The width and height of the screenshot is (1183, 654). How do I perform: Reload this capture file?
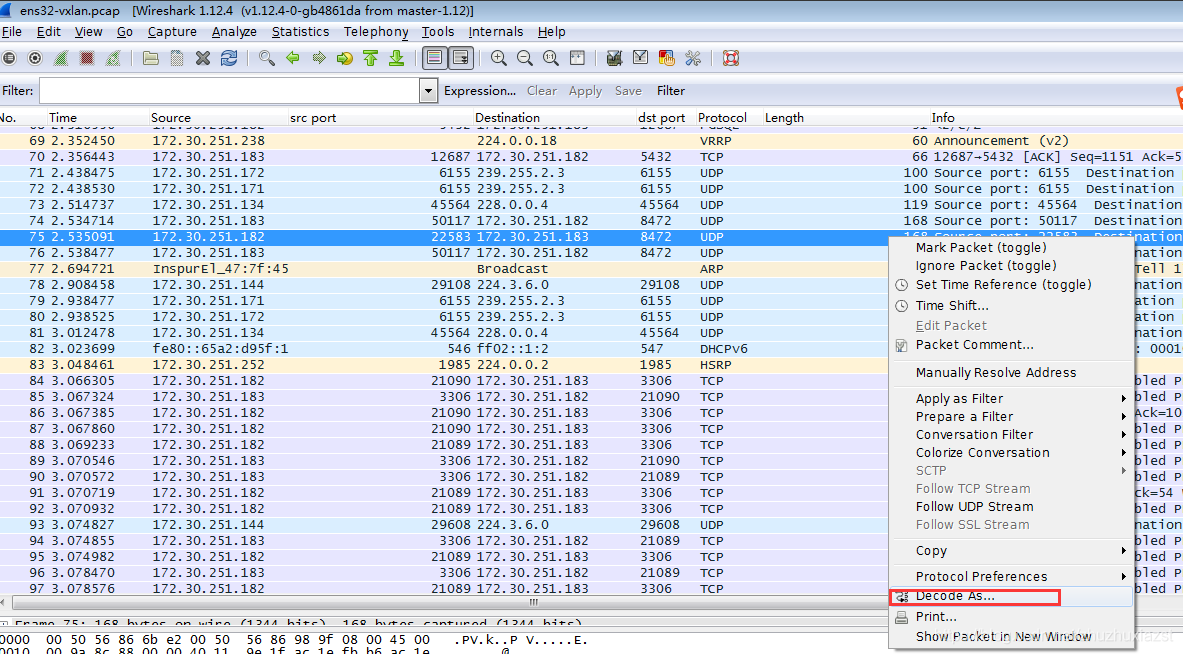[x=229, y=58]
